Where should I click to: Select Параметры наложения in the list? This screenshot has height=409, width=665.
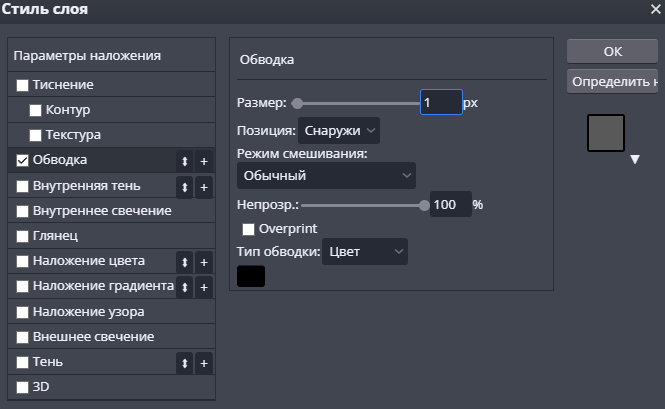pos(88,56)
